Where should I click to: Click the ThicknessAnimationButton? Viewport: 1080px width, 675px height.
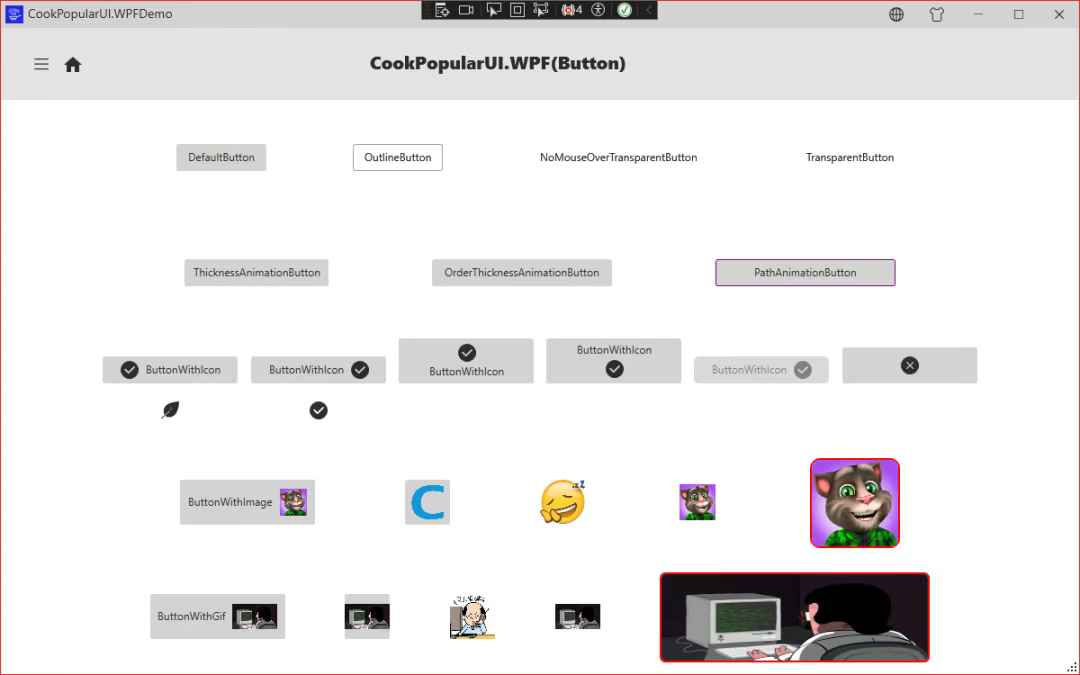pyautogui.click(x=256, y=273)
